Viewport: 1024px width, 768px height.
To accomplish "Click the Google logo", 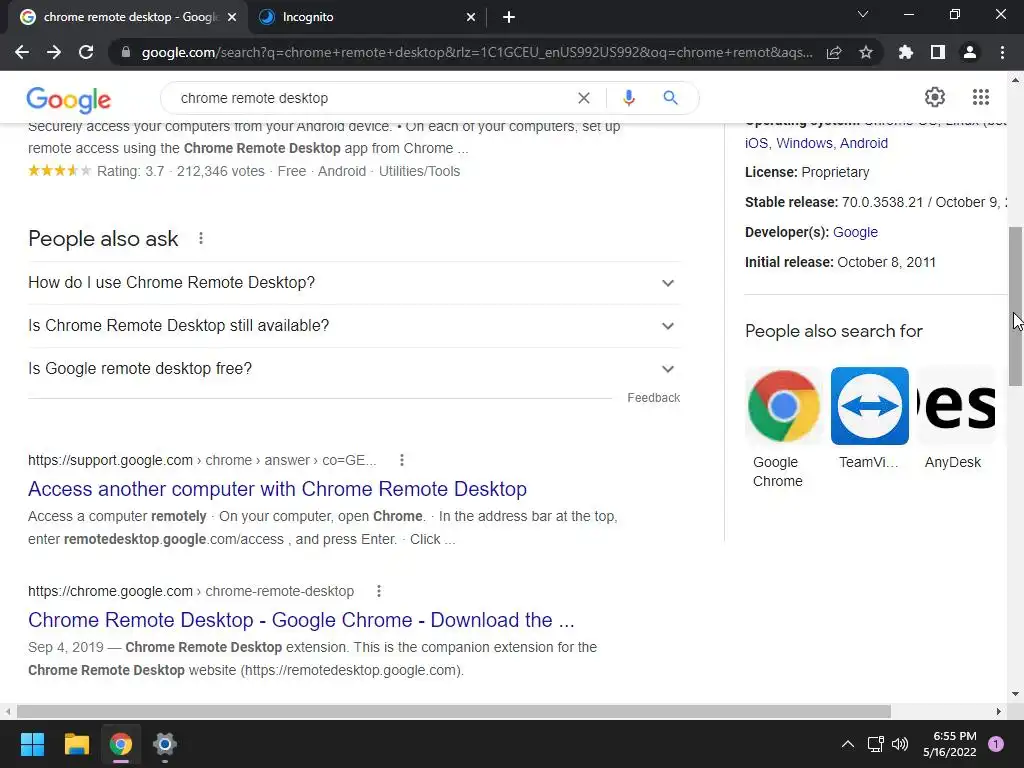I will pyautogui.click(x=69, y=99).
